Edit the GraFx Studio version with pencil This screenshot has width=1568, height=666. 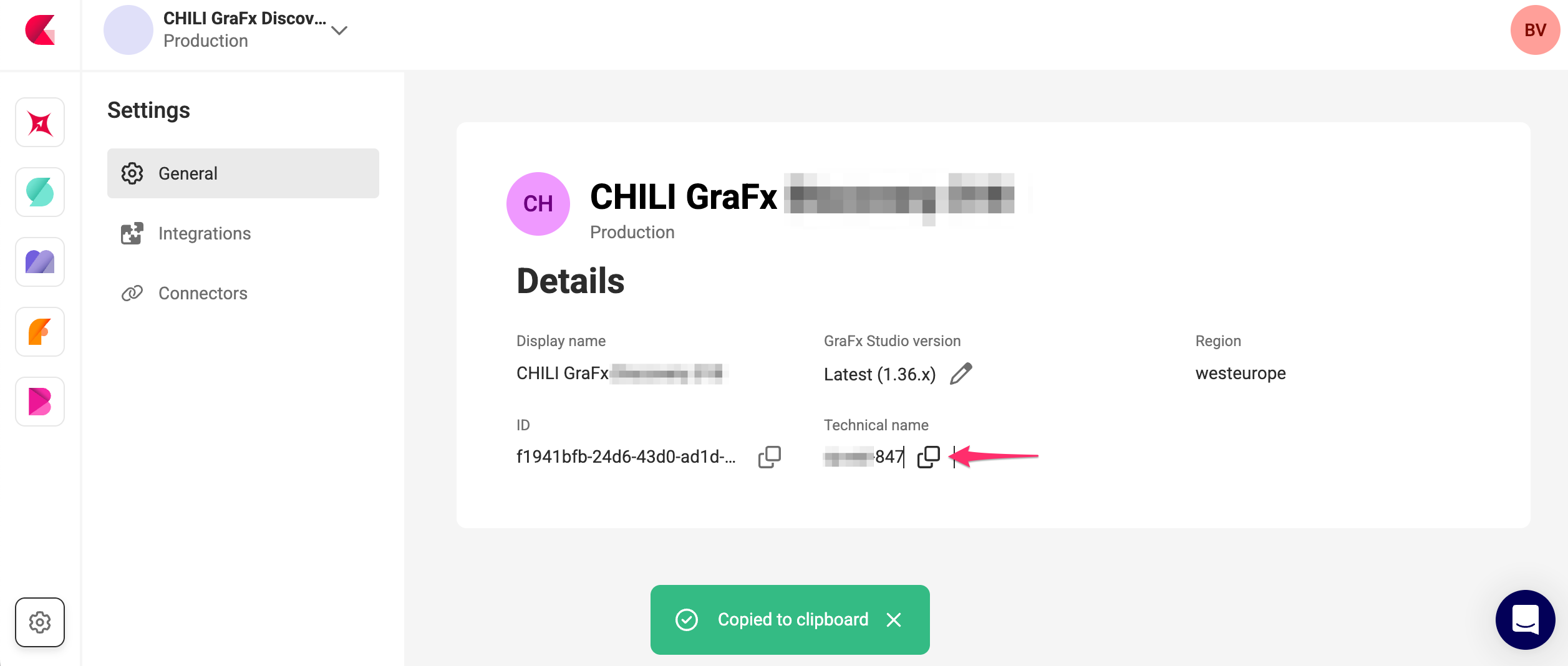point(961,374)
